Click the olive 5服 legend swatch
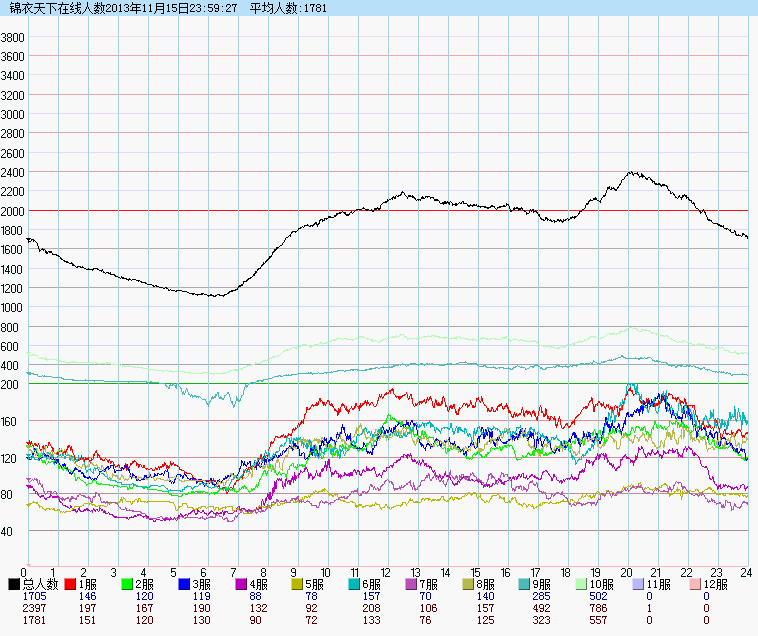Image resolution: width=758 pixels, height=636 pixels. [x=299, y=583]
